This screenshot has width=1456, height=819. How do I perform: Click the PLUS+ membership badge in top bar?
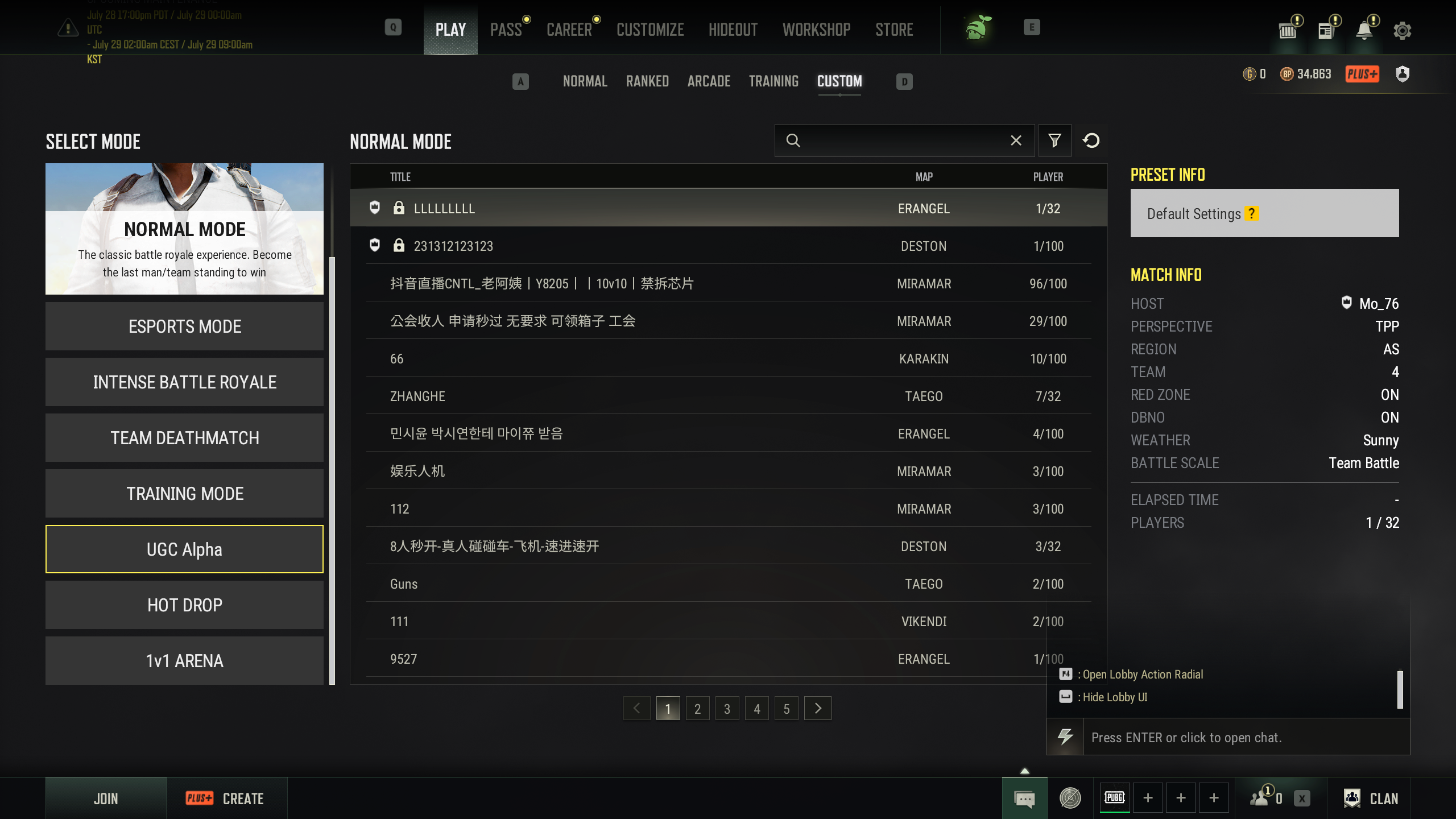click(1362, 74)
